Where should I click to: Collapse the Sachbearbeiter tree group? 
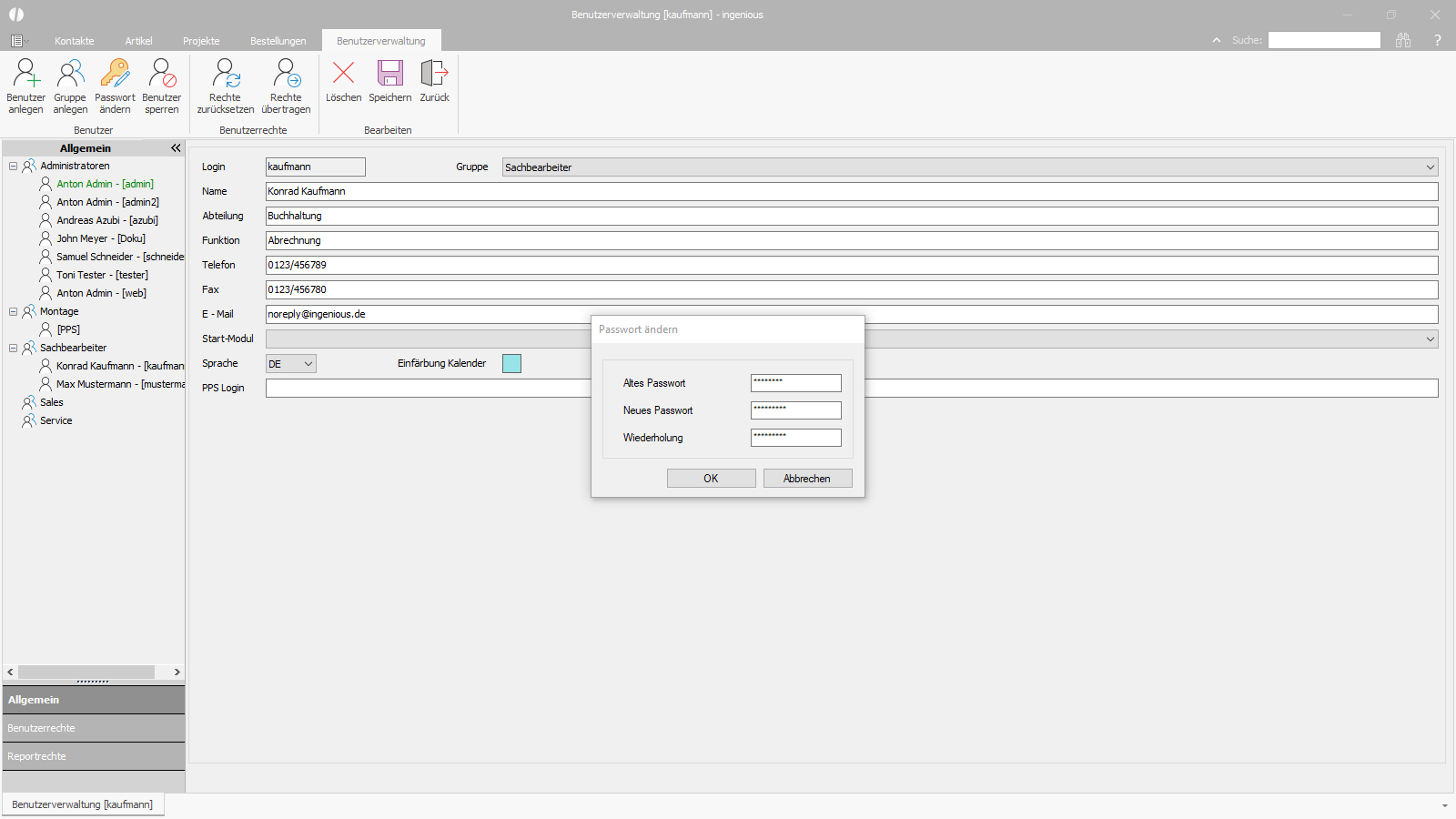[13, 348]
